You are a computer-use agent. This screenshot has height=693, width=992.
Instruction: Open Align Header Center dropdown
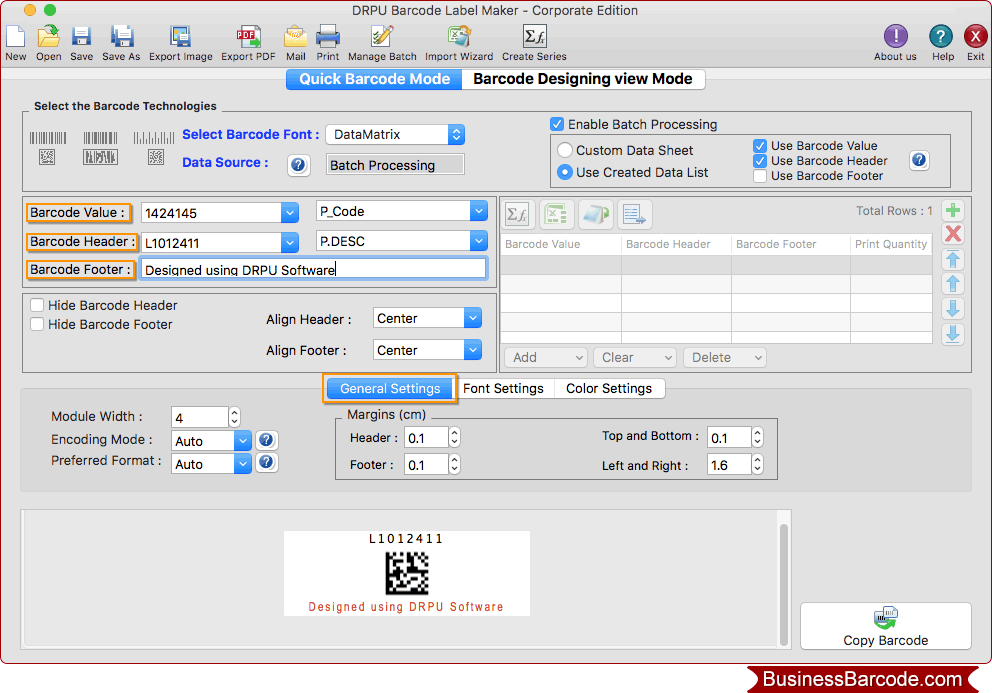pyautogui.click(x=473, y=318)
